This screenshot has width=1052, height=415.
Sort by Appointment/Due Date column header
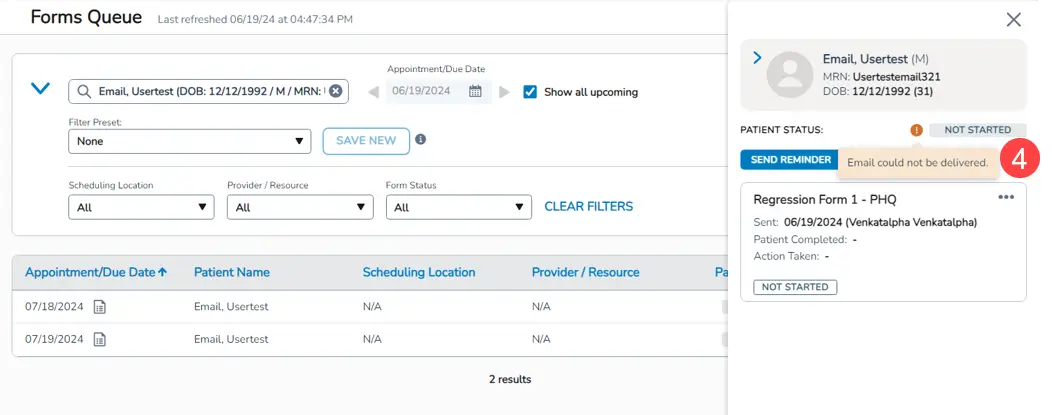(96, 272)
